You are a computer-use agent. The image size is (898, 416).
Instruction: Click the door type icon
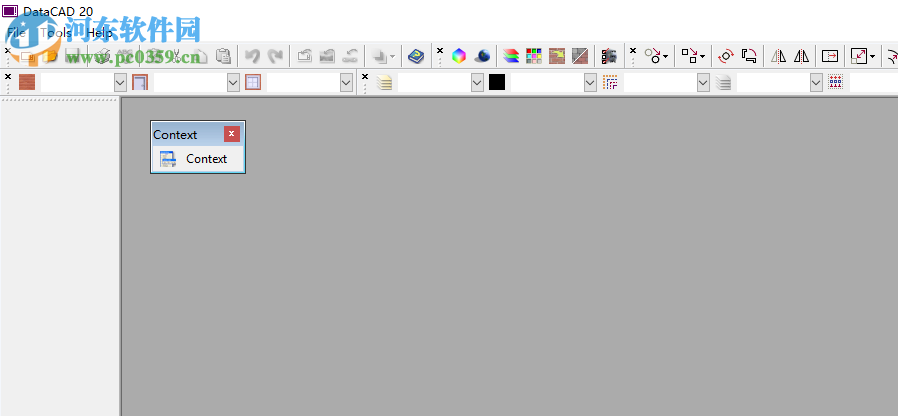[x=140, y=83]
